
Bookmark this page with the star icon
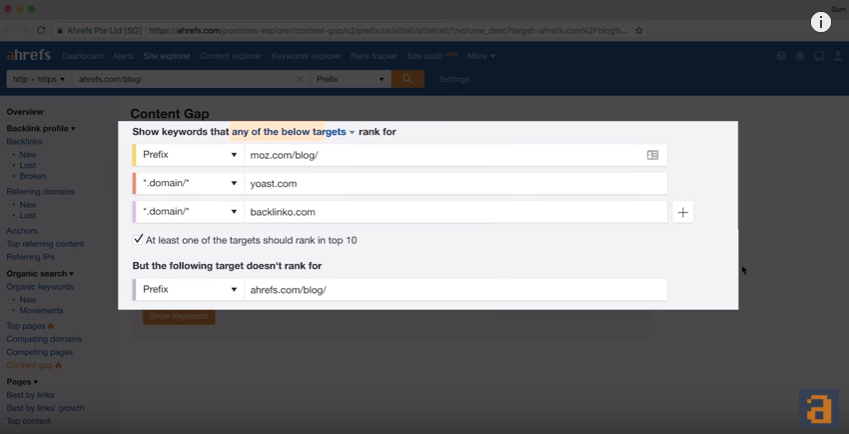[639, 31]
